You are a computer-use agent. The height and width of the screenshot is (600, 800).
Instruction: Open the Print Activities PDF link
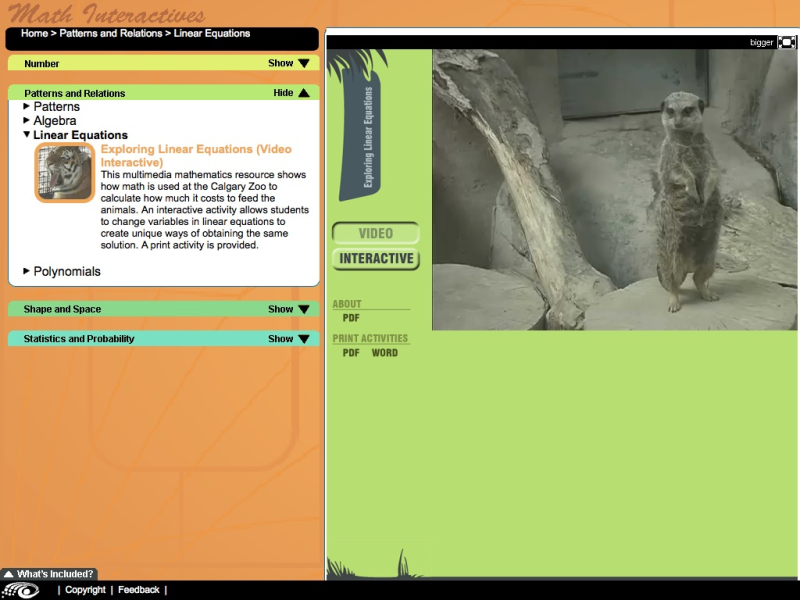pos(351,353)
